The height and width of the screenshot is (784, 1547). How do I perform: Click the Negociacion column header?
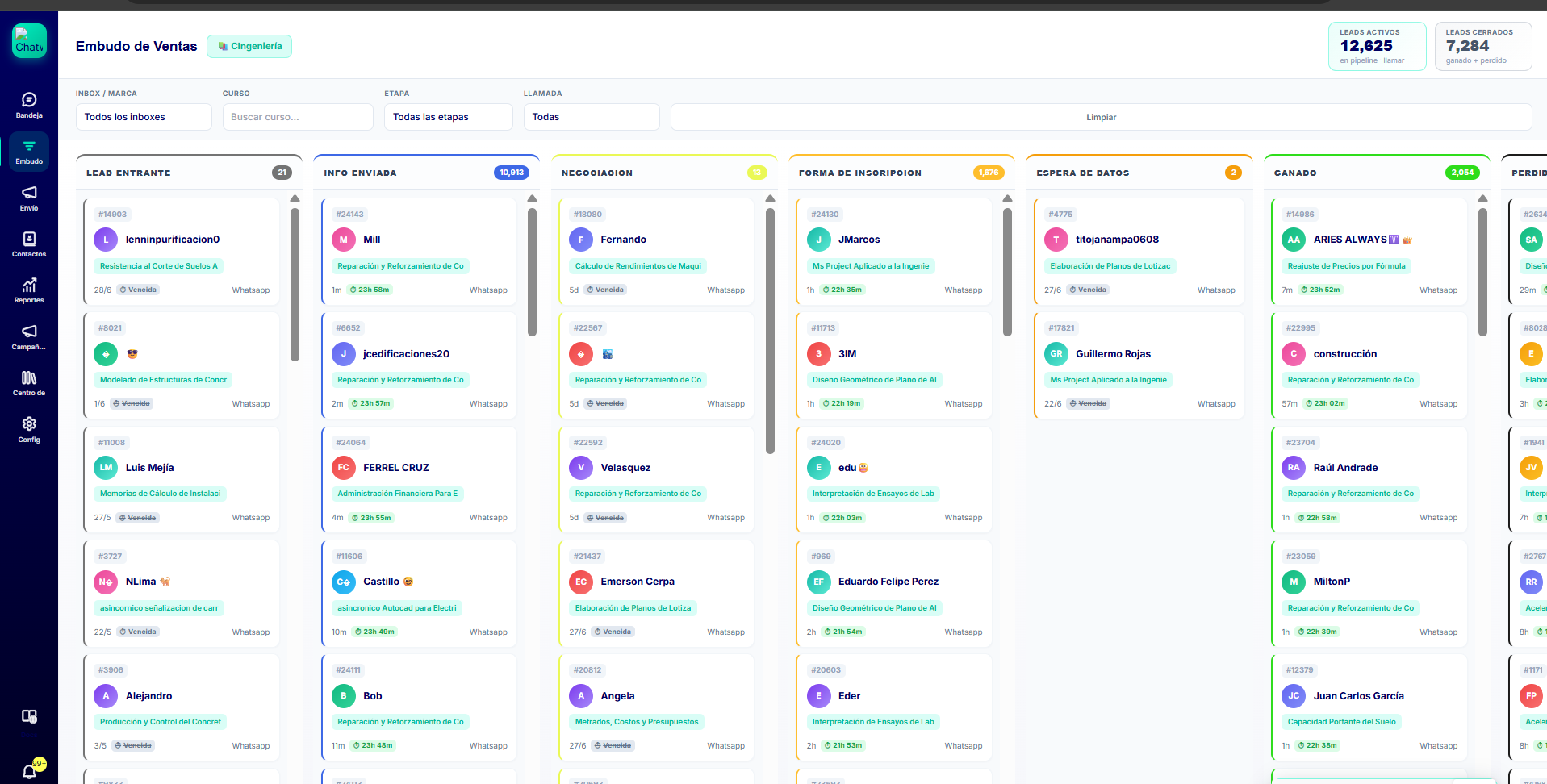click(x=664, y=173)
